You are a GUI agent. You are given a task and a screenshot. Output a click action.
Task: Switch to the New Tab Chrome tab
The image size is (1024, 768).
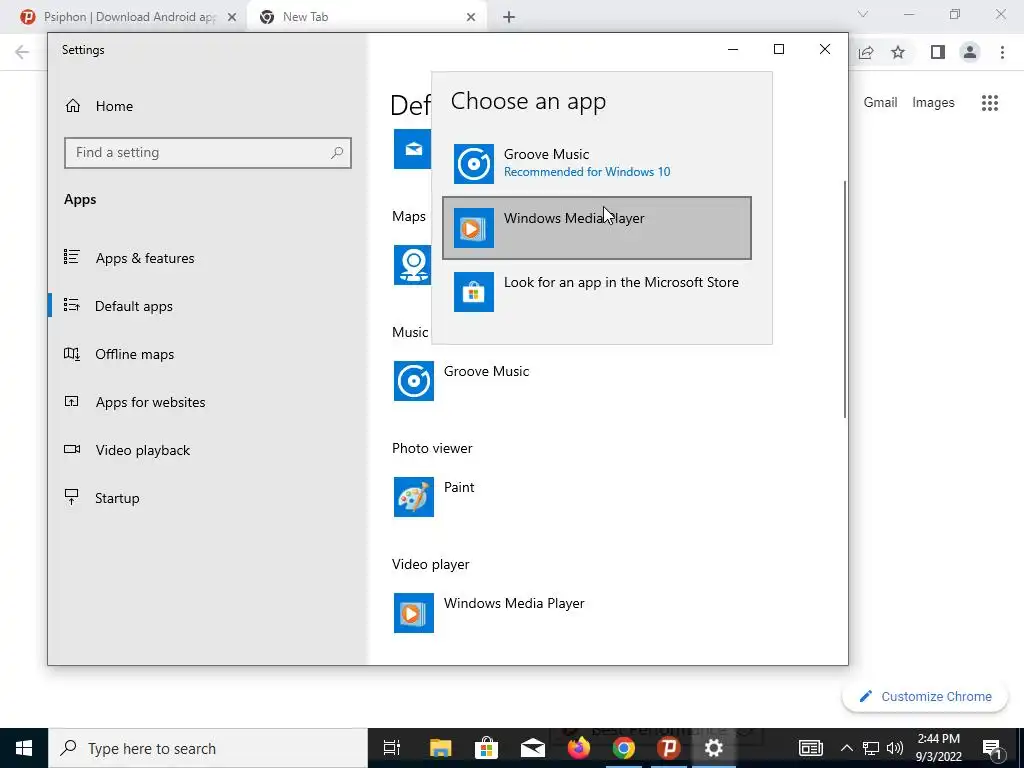coord(366,17)
